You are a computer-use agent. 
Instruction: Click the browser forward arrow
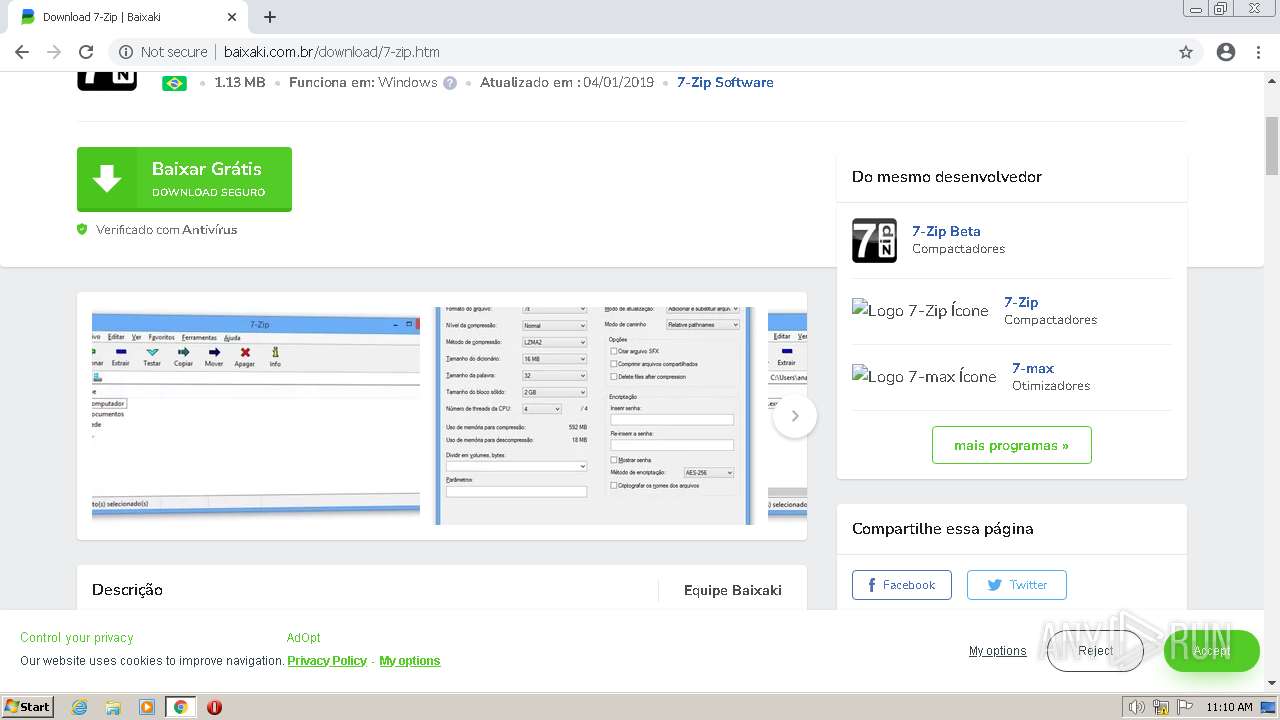click(54, 52)
